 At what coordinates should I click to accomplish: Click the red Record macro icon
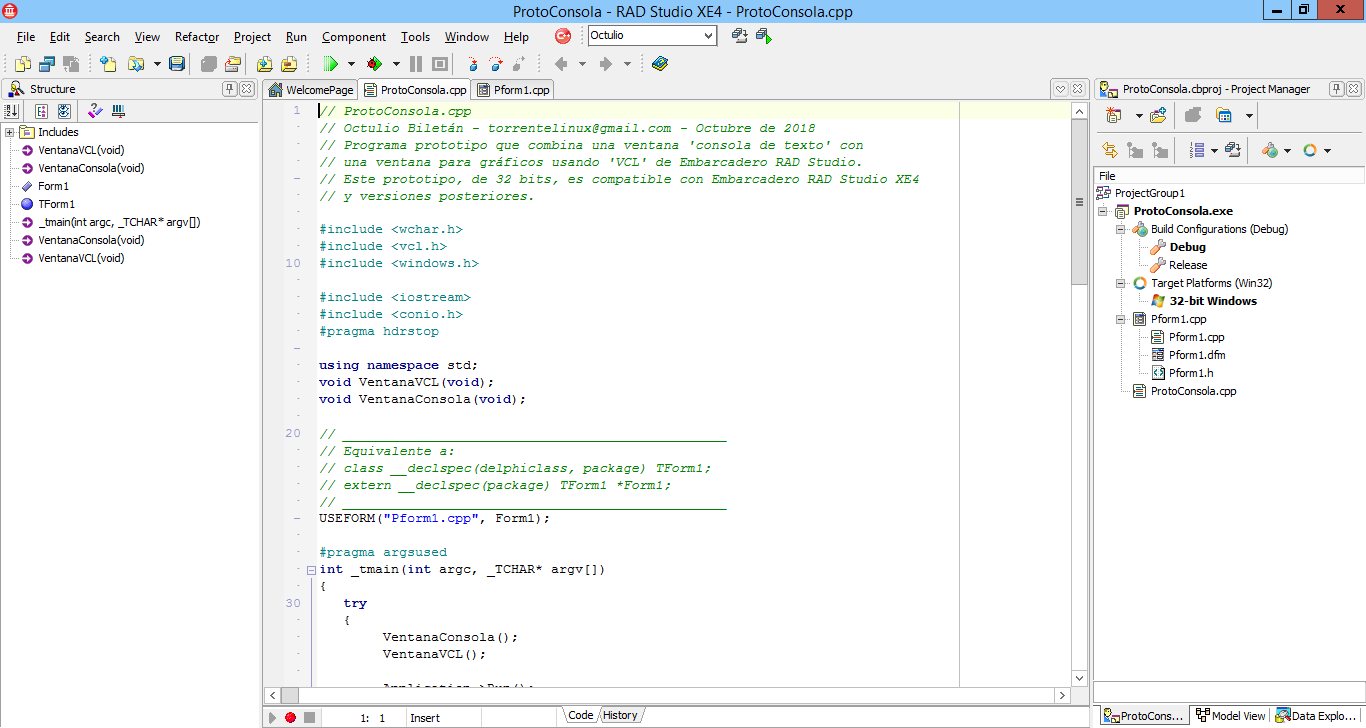coord(290,717)
